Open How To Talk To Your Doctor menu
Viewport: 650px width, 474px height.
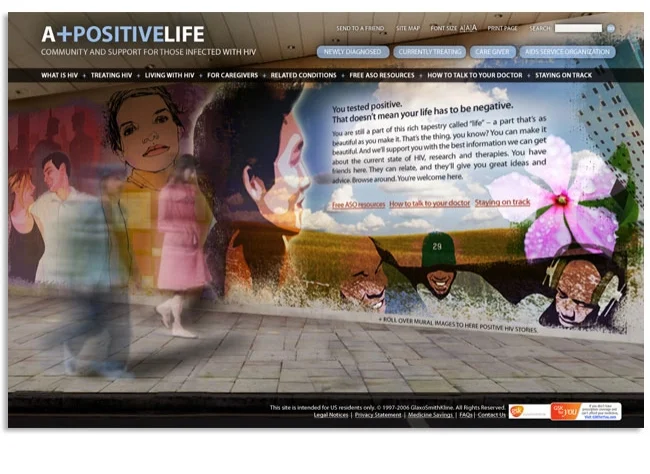point(475,75)
